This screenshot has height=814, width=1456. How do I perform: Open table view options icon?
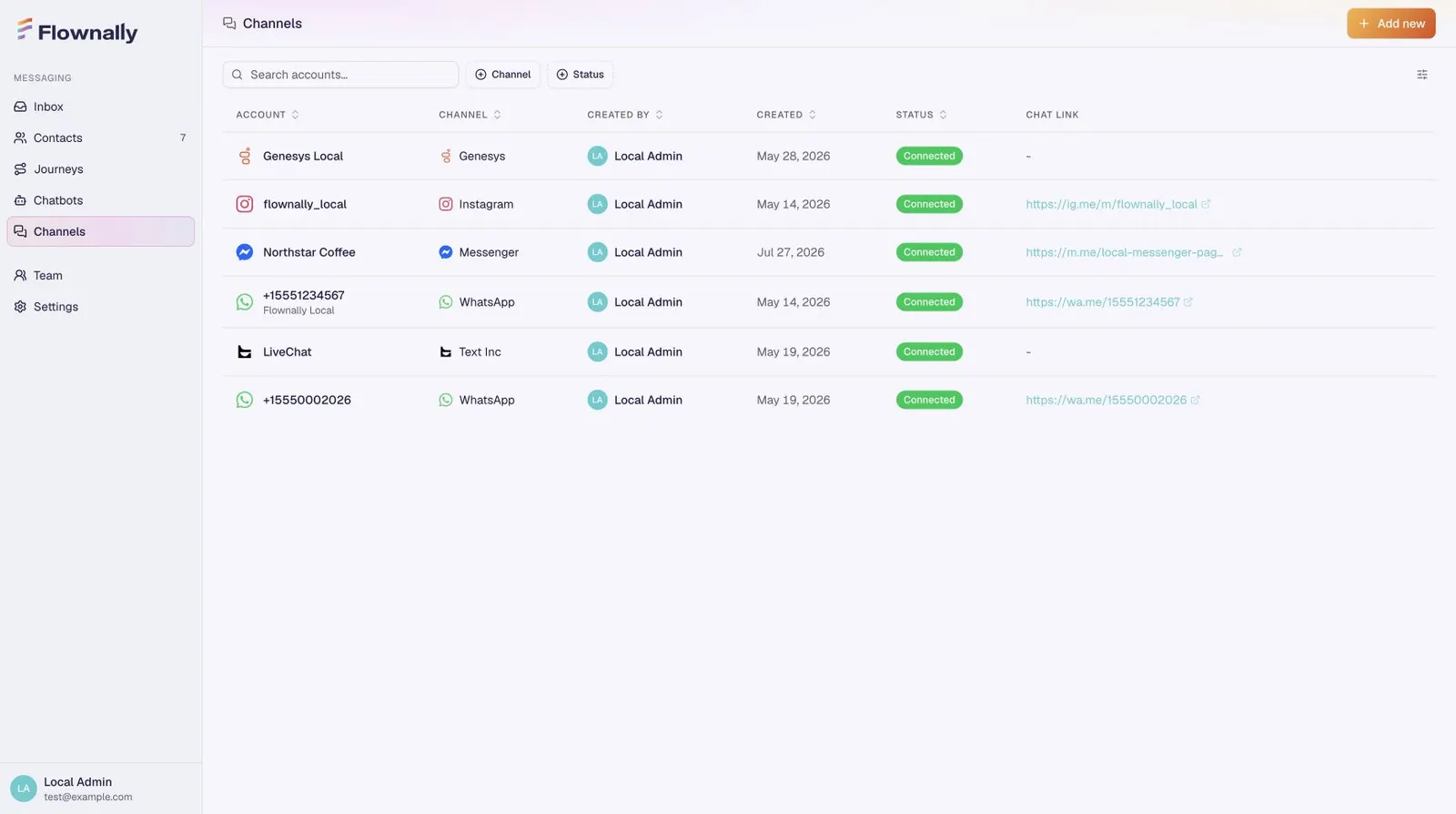(1422, 75)
